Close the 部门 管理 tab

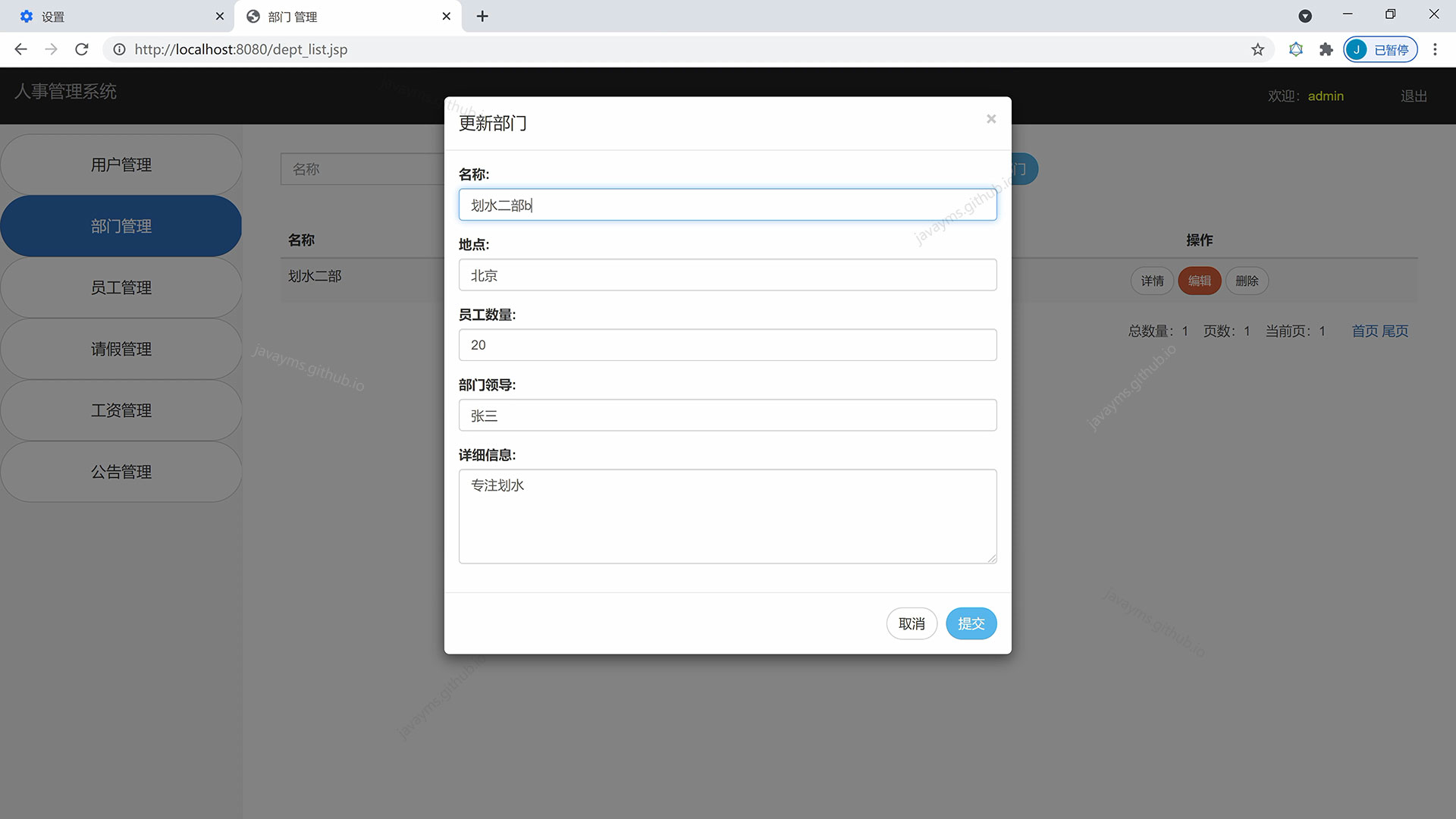point(446,16)
